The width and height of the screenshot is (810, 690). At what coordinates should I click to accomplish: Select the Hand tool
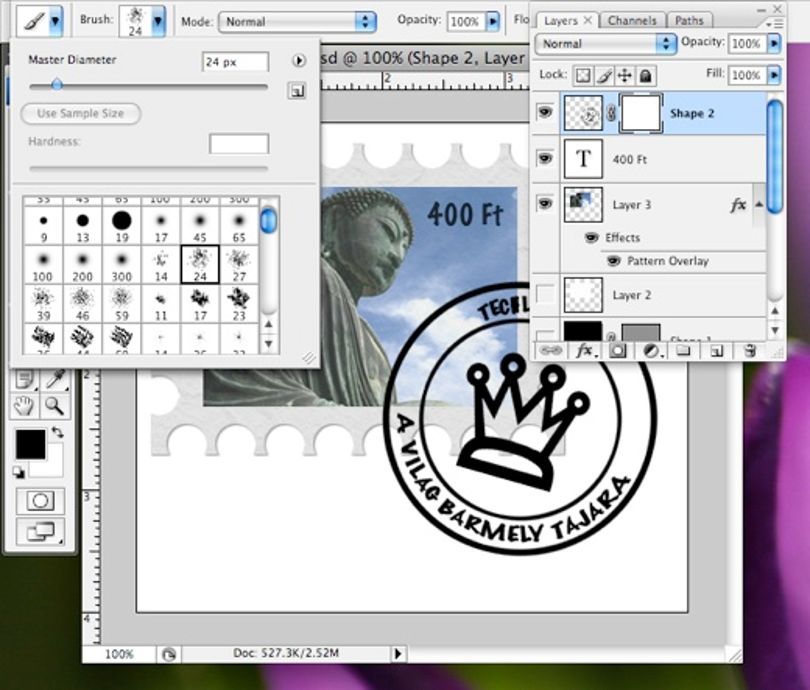[24, 406]
